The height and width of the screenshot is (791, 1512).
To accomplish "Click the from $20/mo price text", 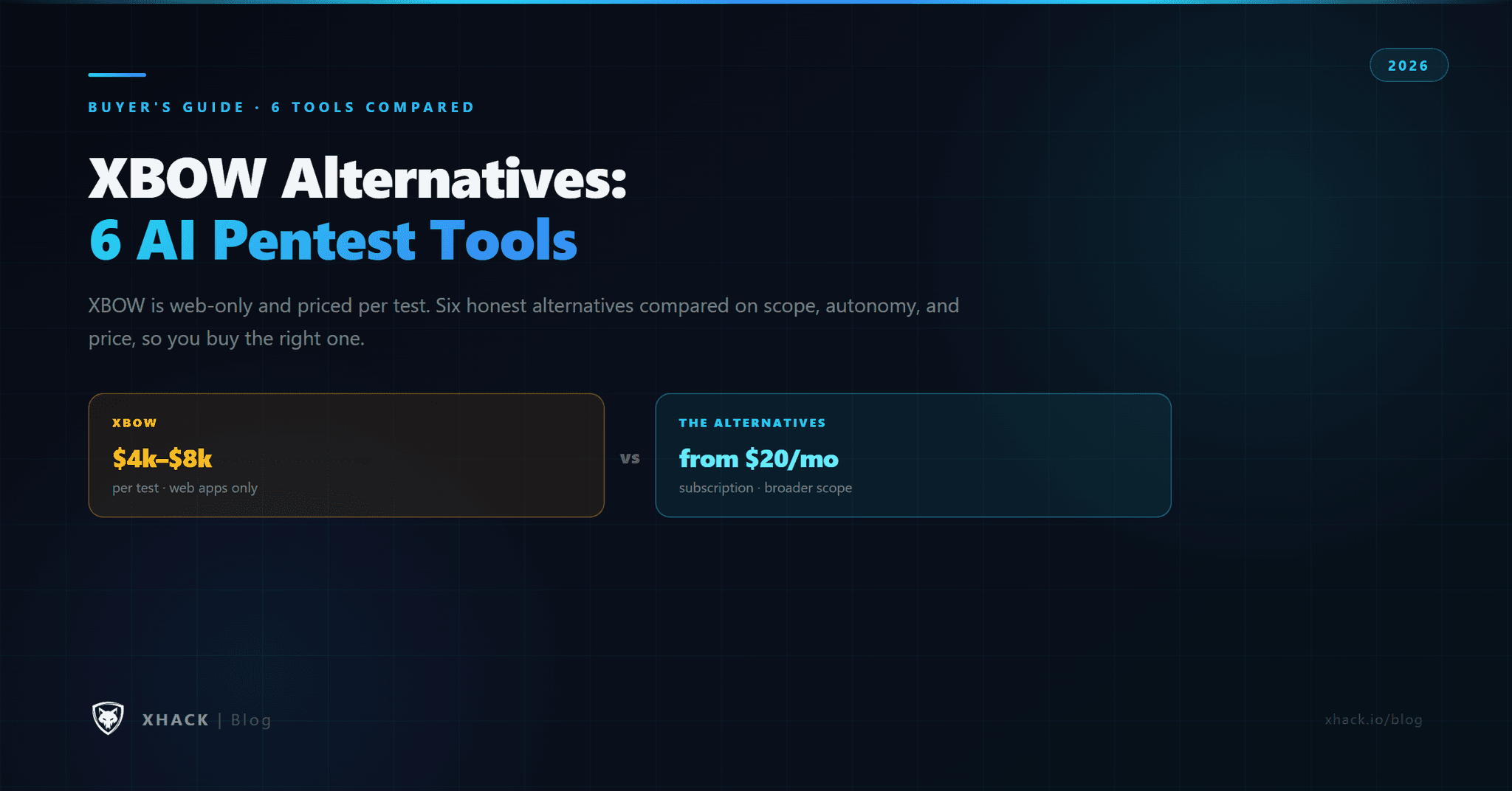I will pyautogui.click(x=759, y=458).
